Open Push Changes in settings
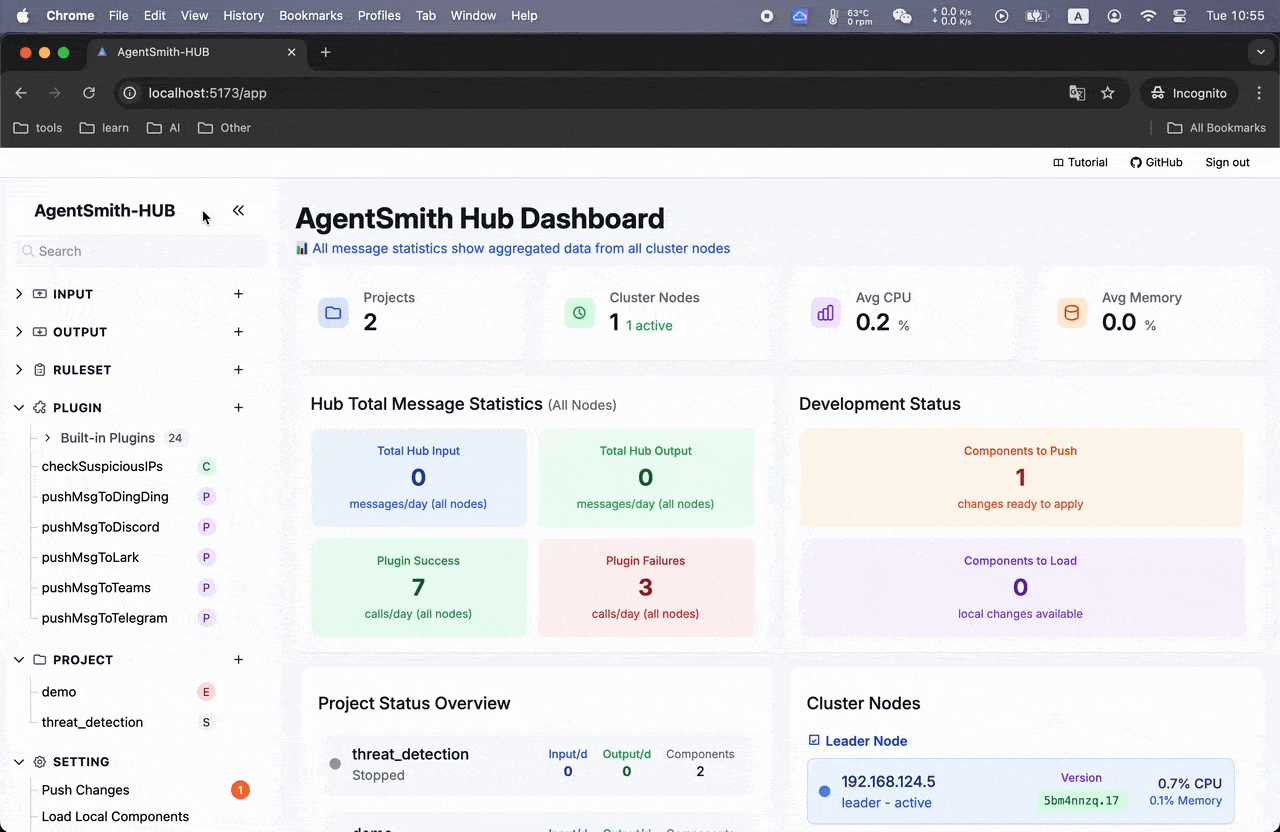 86,790
